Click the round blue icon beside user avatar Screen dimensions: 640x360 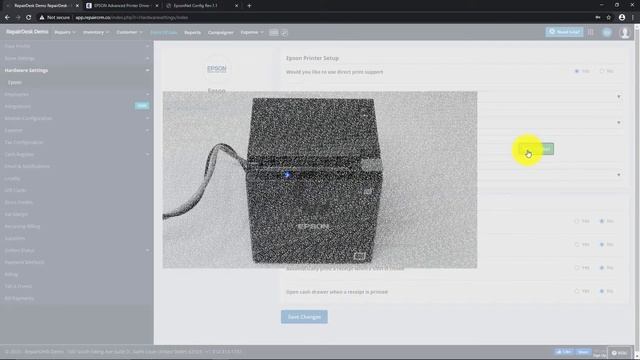[x=607, y=32]
